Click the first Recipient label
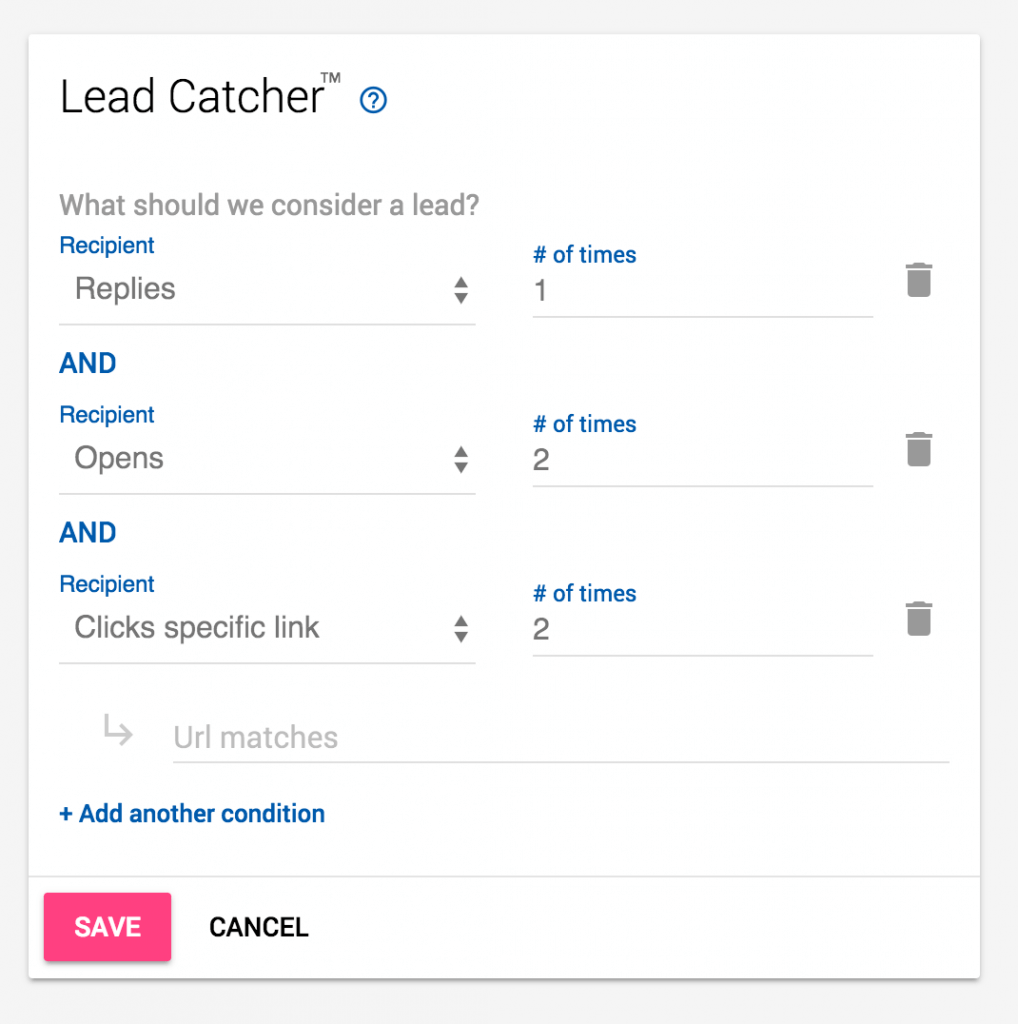The image size is (1018, 1024). [106, 245]
